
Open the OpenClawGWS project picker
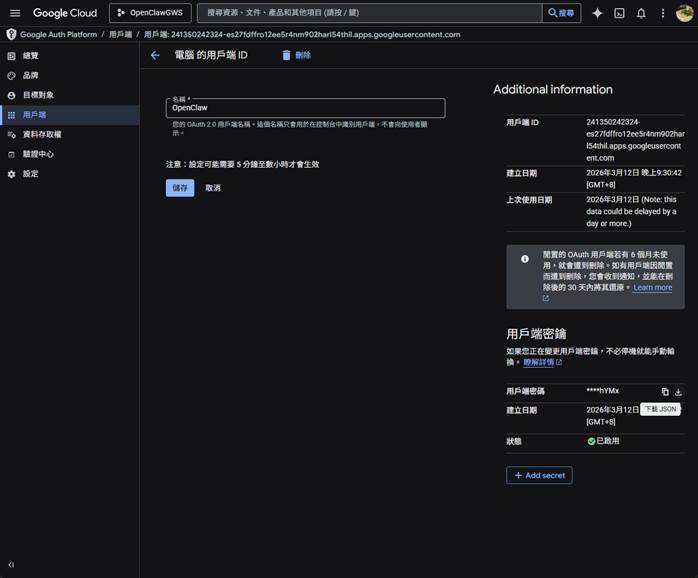[x=150, y=13]
